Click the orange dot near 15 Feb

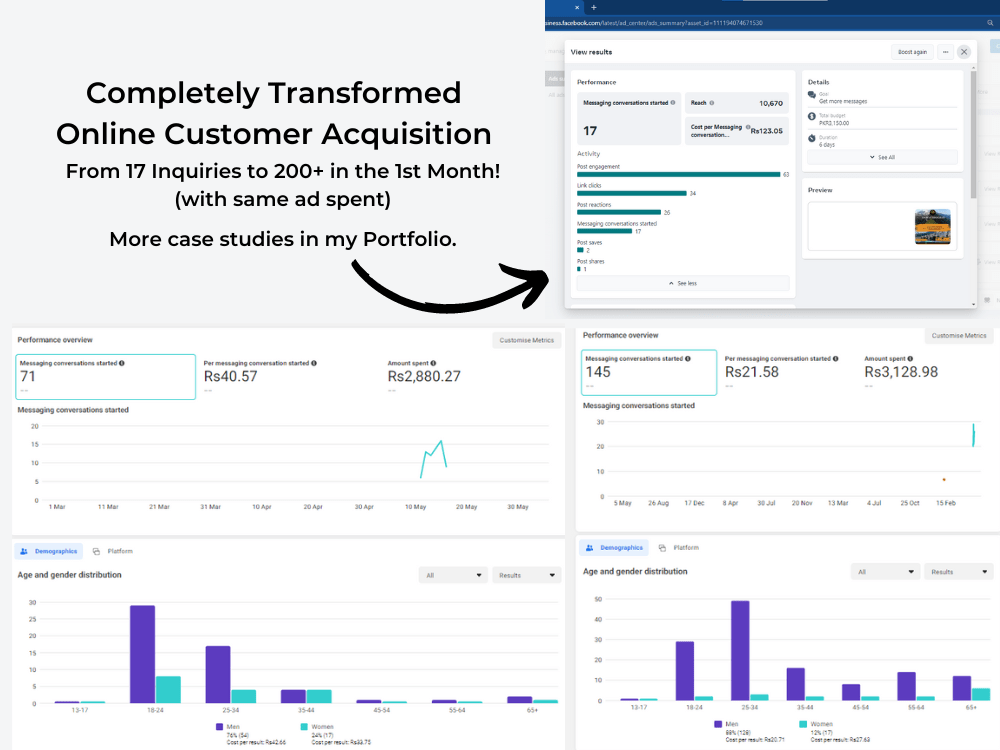tap(944, 480)
